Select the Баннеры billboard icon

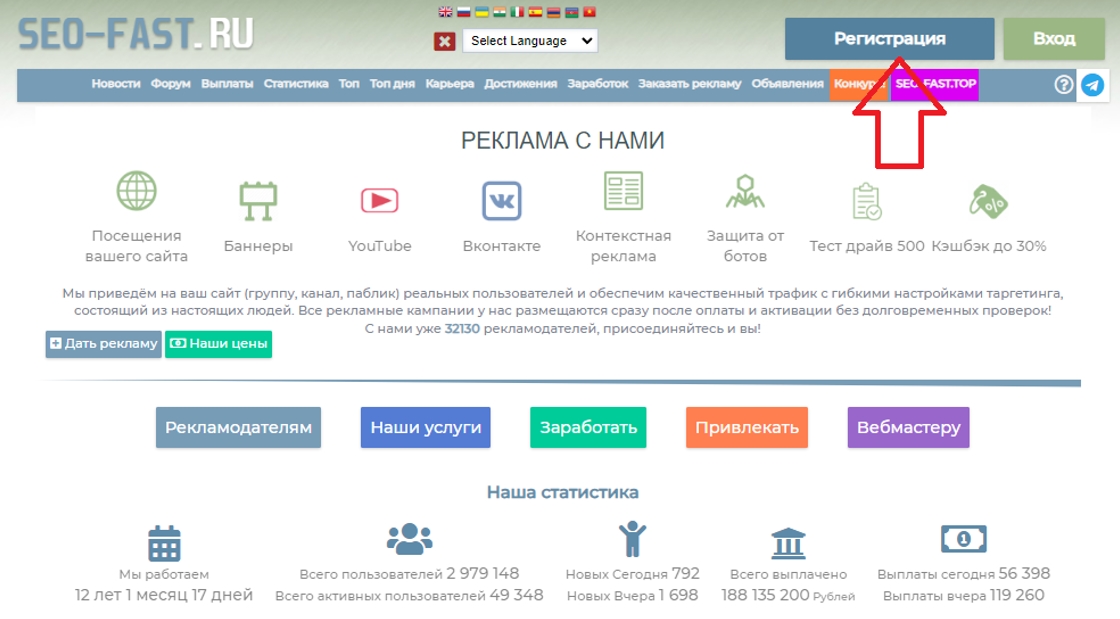258,201
